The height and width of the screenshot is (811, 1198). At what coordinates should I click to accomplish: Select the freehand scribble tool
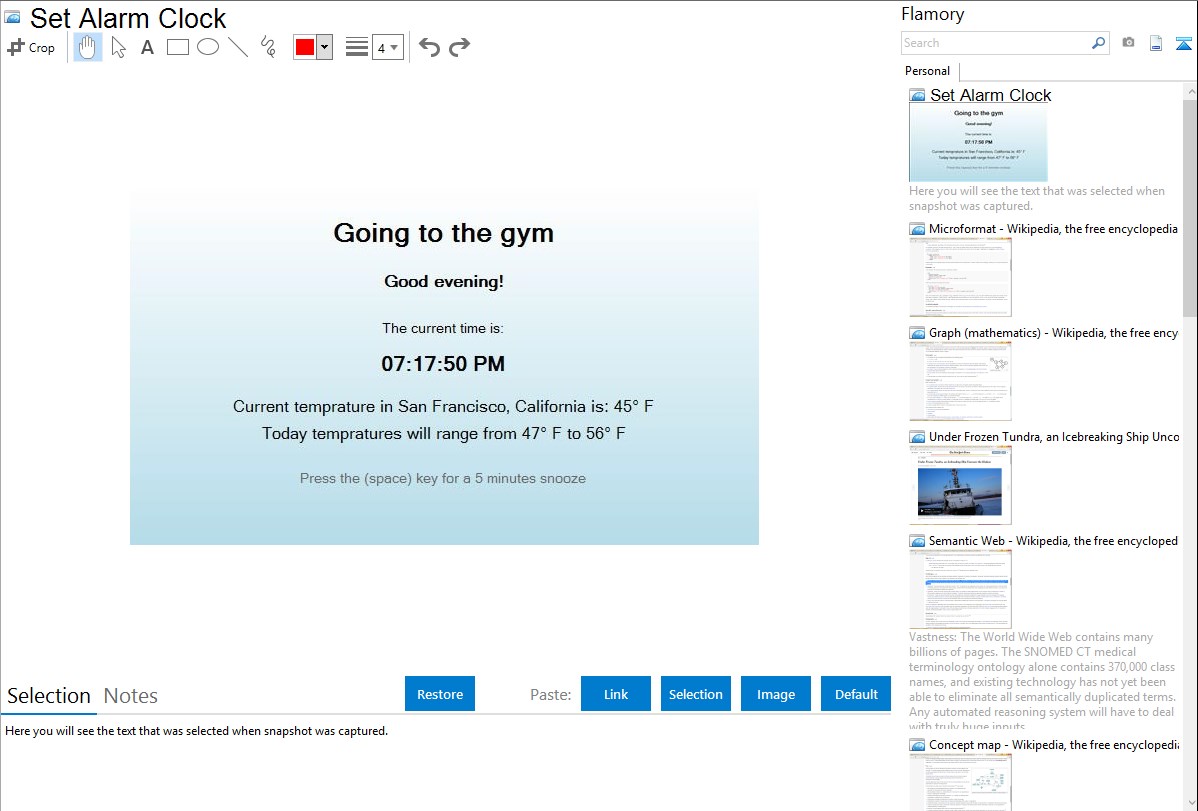coord(268,47)
